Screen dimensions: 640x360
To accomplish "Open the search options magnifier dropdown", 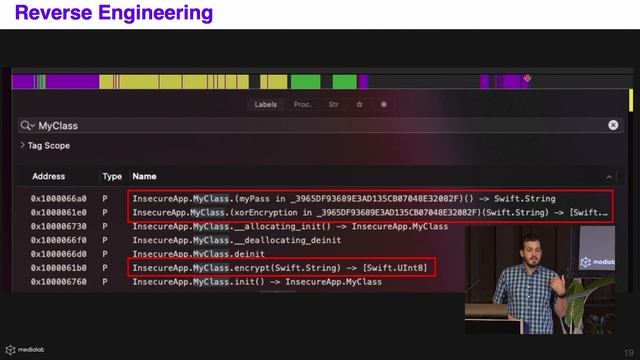I will point(27,125).
